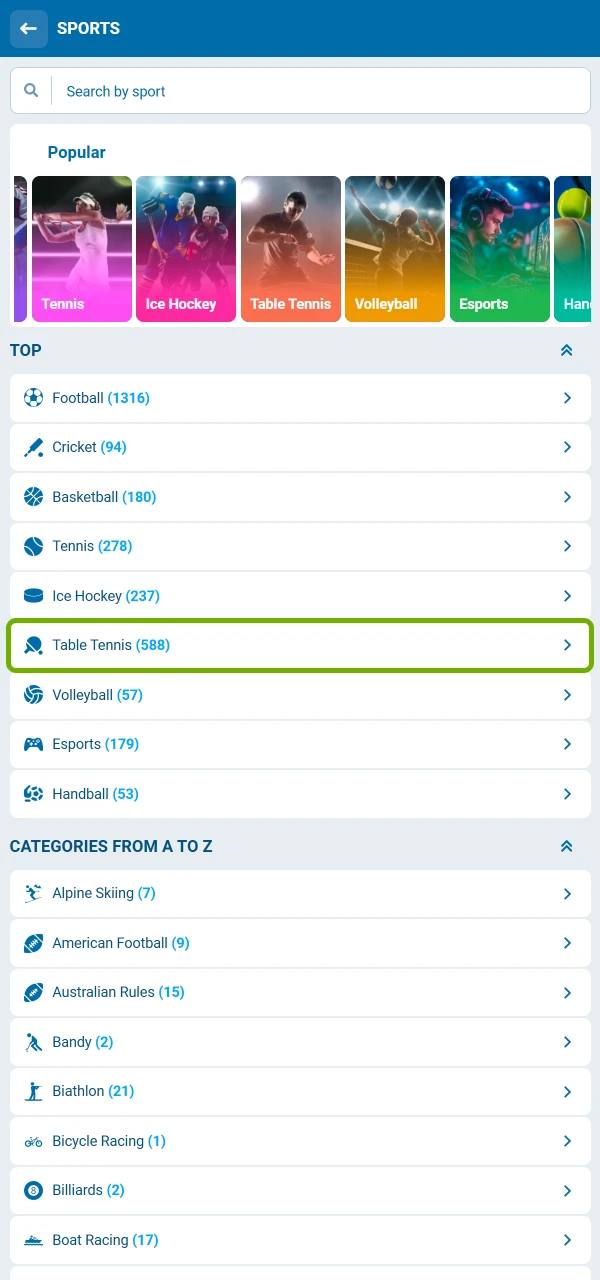Open Handball (53) sport category
This screenshot has width=600, height=1280.
click(300, 794)
